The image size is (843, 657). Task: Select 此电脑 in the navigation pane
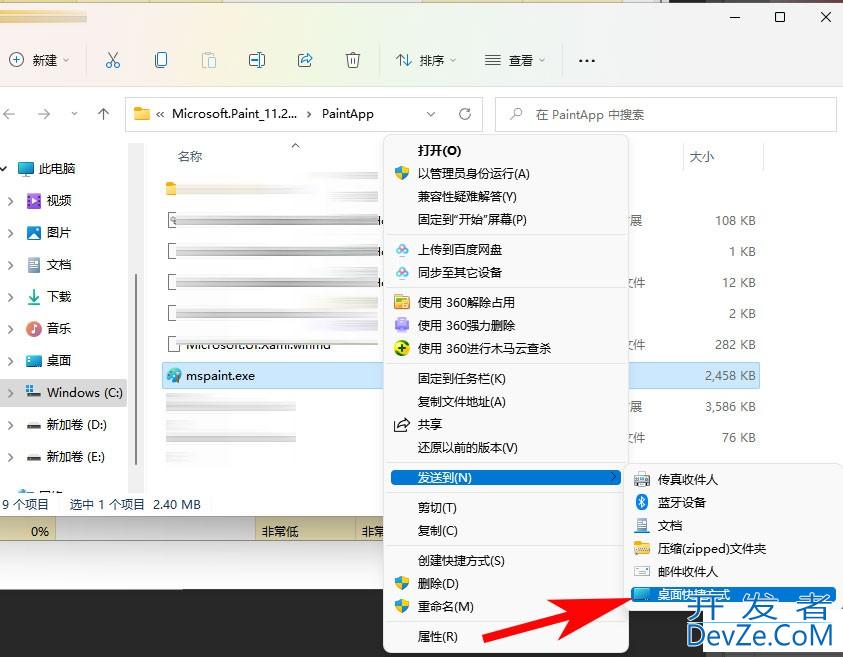pyautogui.click(x=56, y=169)
